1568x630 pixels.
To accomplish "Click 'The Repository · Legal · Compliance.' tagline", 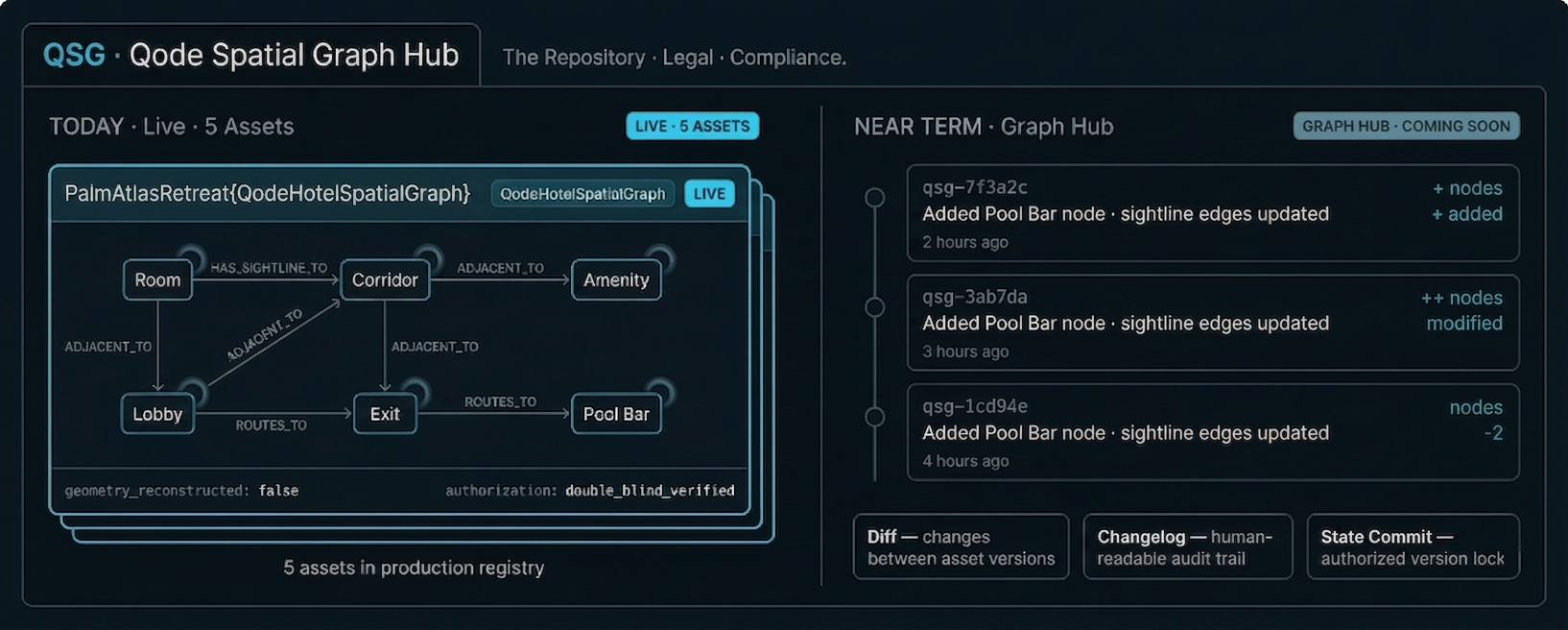I will point(675,58).
